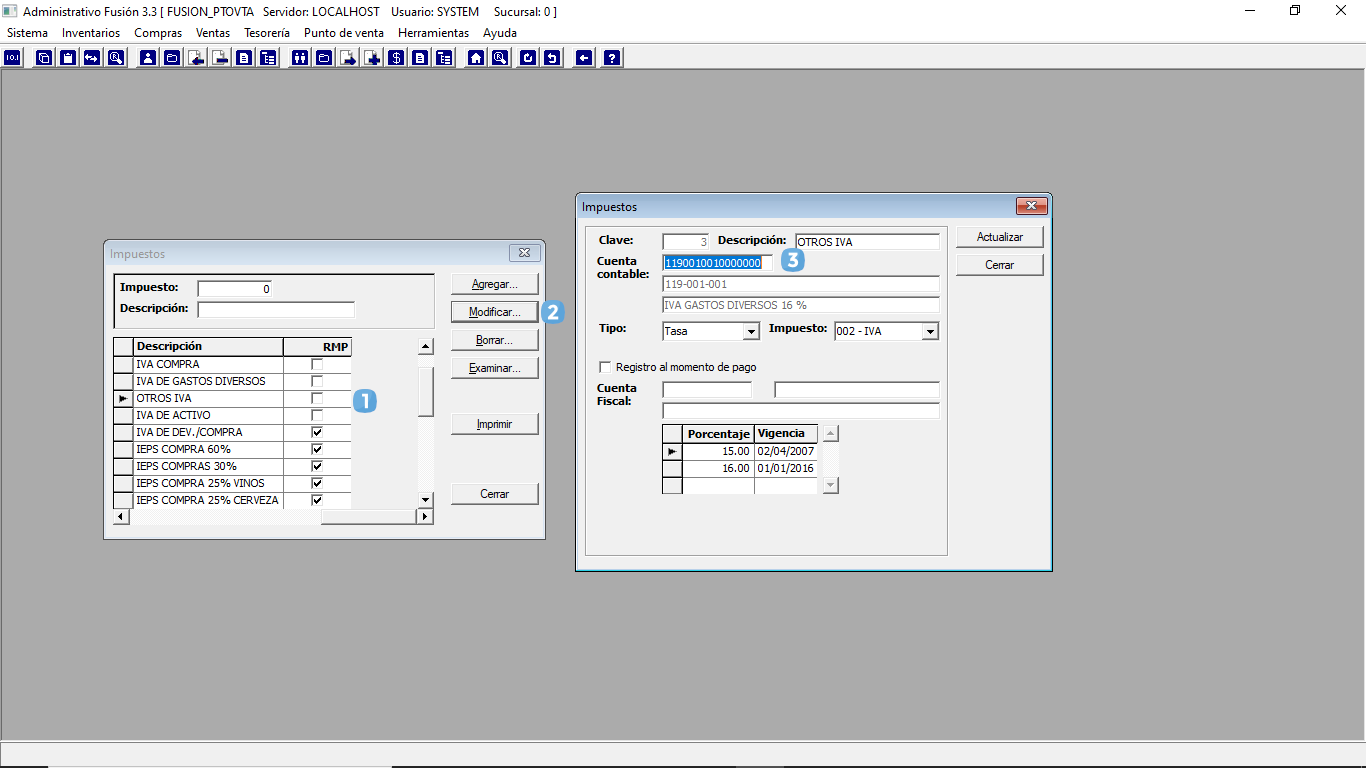Click the two people toolbar icon
Viewport: 1366px width, 768px height.
point(300,57)
